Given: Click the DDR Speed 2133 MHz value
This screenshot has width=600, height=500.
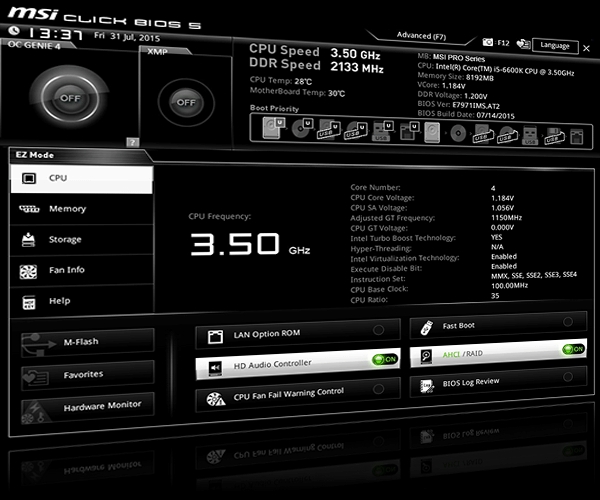Looking at the screenshot, I should click(357, 67).
